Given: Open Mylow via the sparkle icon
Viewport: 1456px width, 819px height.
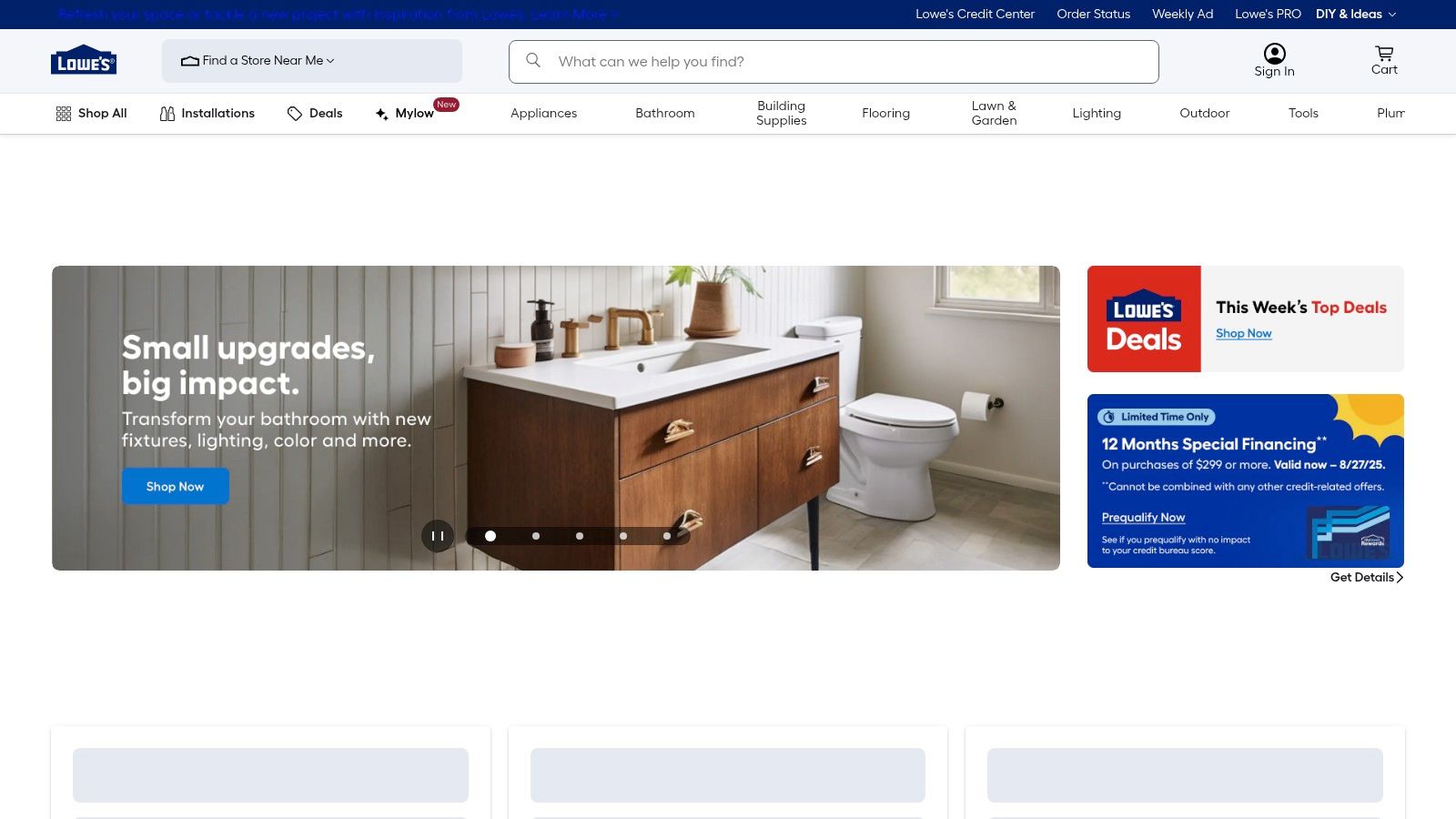Looking at the screenshot, I should 381,114.
